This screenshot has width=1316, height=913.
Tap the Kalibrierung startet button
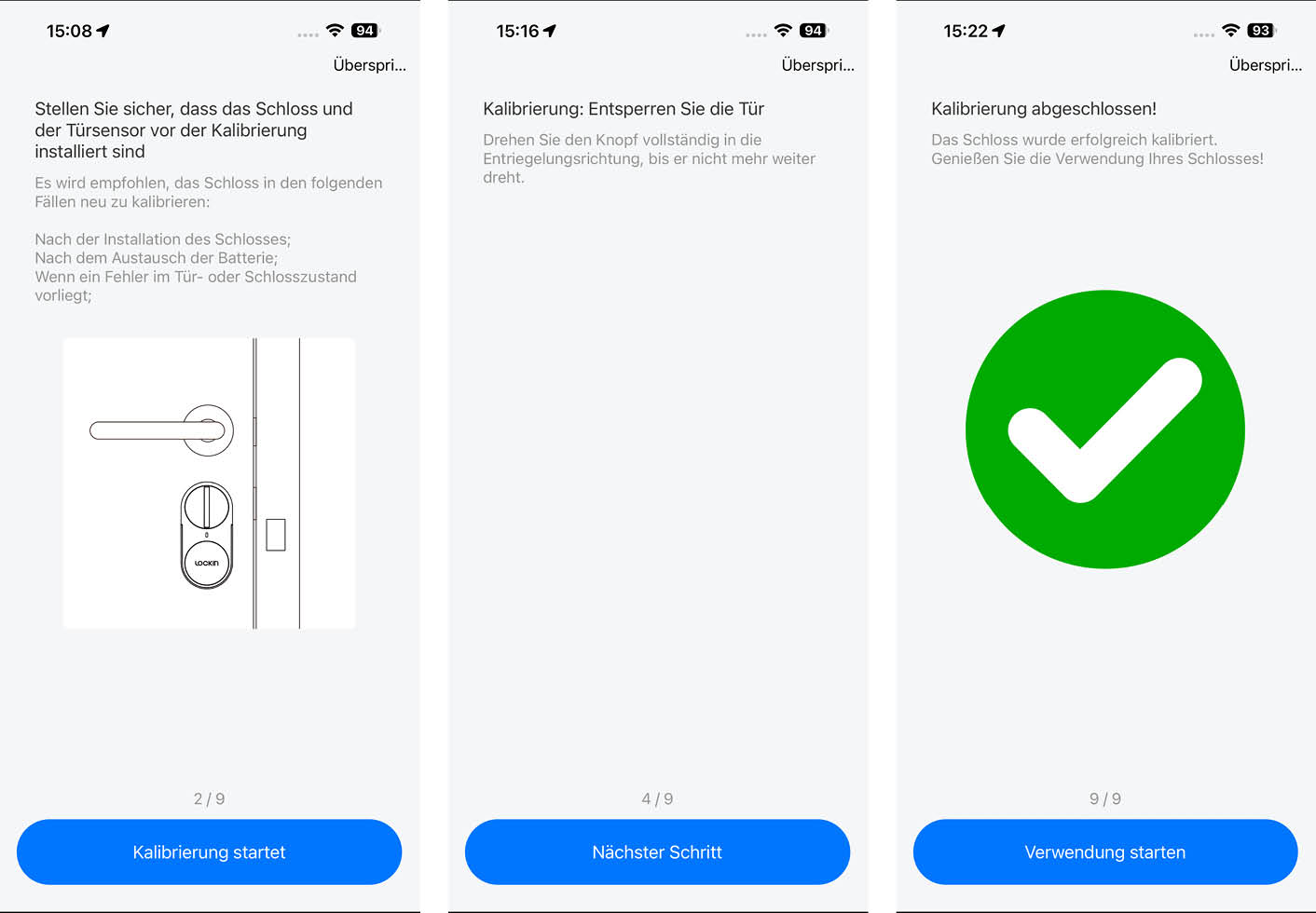[209, 852]
